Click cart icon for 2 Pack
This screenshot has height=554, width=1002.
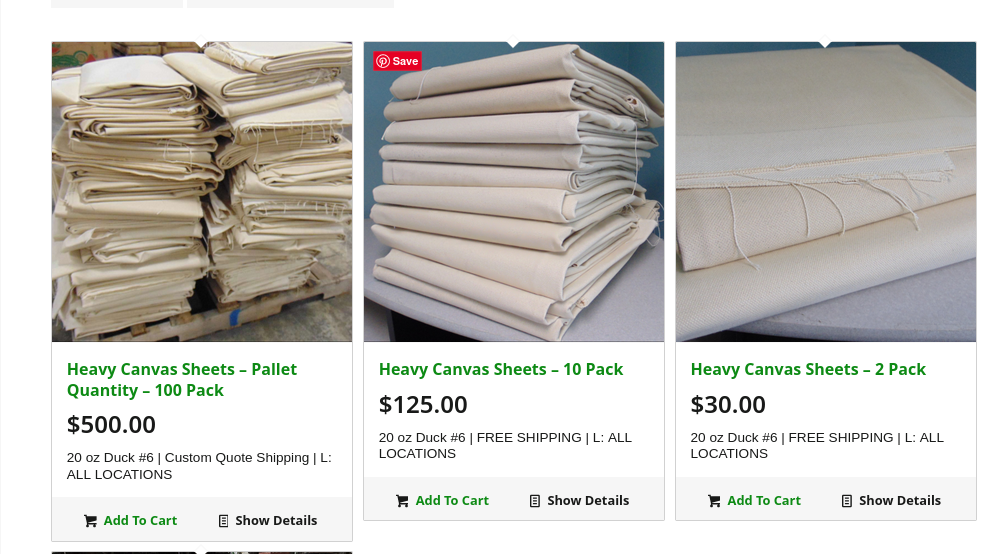pos(714,501)
